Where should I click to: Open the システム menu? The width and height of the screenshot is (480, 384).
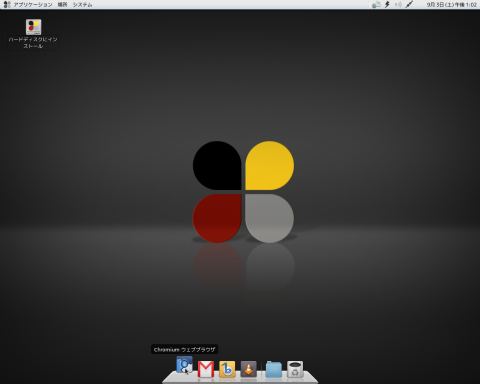coord(82,5)
